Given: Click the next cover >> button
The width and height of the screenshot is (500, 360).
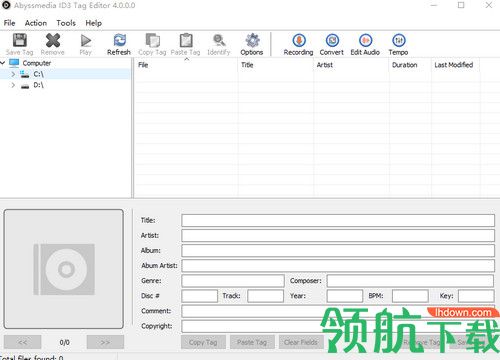Looking at the screenshot, I should 105,342.
